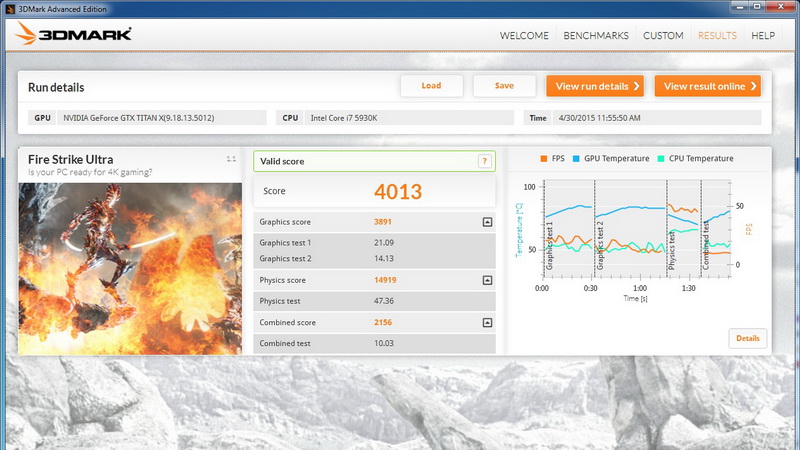Screen dimensions: 800x450
Task: Switch to the Benchmarks tab
Action: 596,36
